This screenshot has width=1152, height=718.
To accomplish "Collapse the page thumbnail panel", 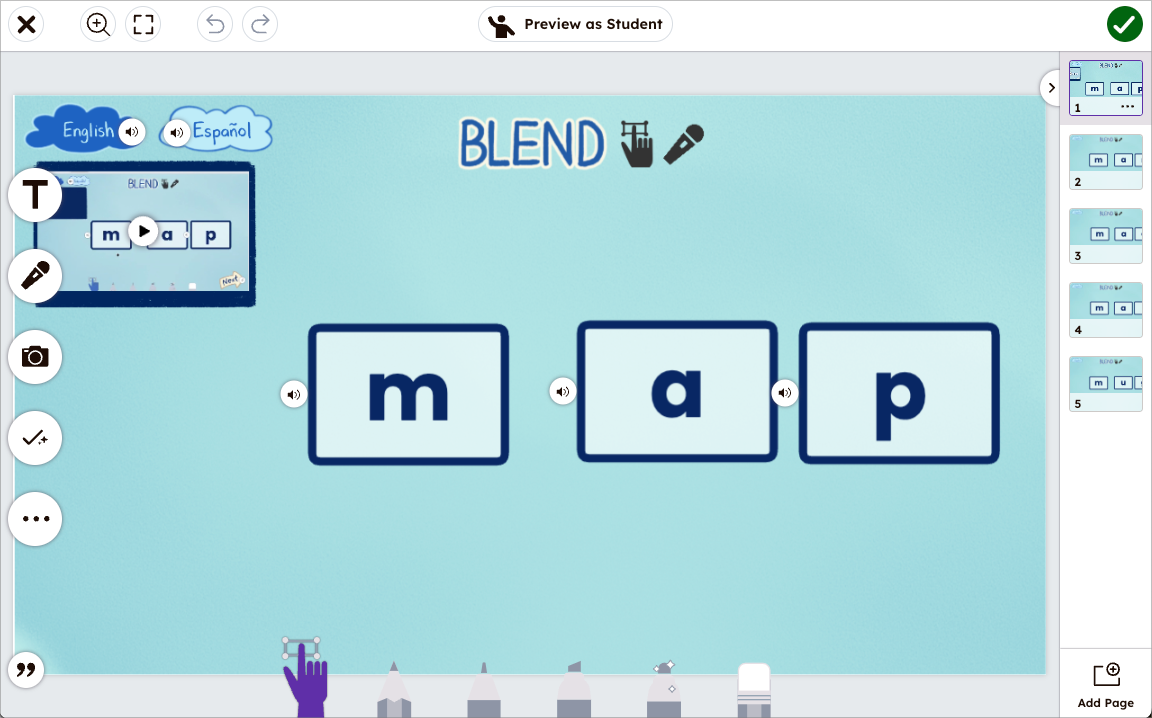I will tap(1051, 88).
